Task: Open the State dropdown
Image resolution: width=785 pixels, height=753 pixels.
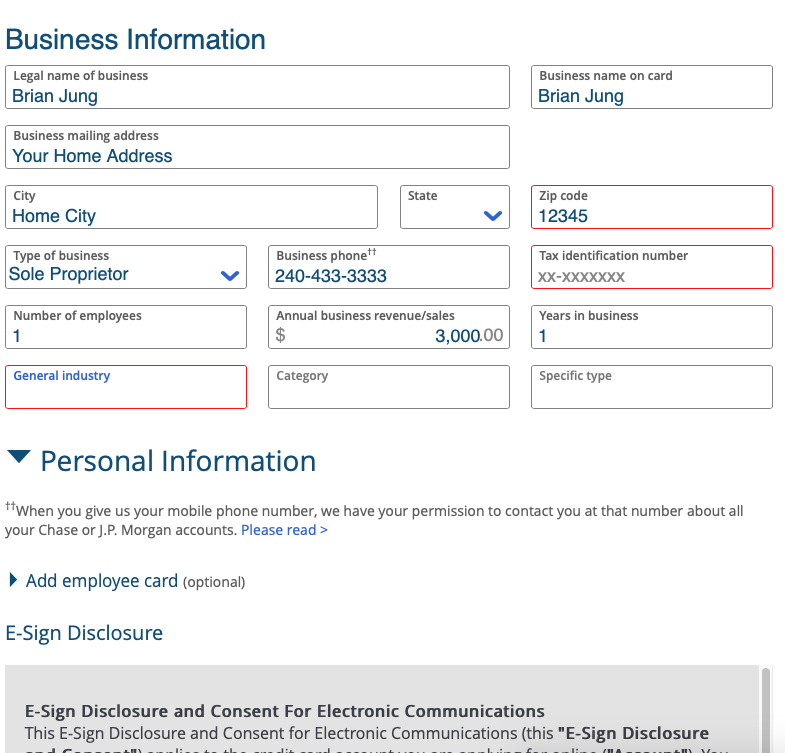Action: (455, 207)
